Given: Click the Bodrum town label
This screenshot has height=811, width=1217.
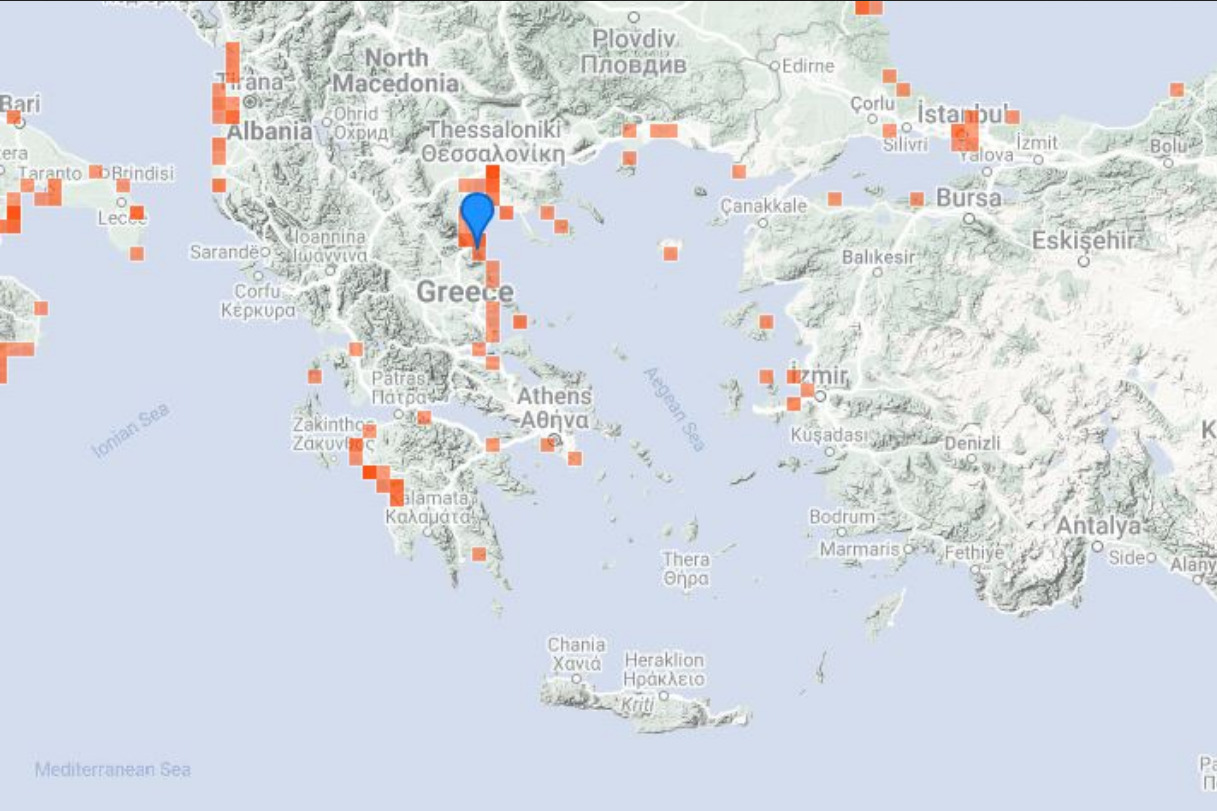Looking at the screenshot, I should pyautogui.click(x=841, y=517).
